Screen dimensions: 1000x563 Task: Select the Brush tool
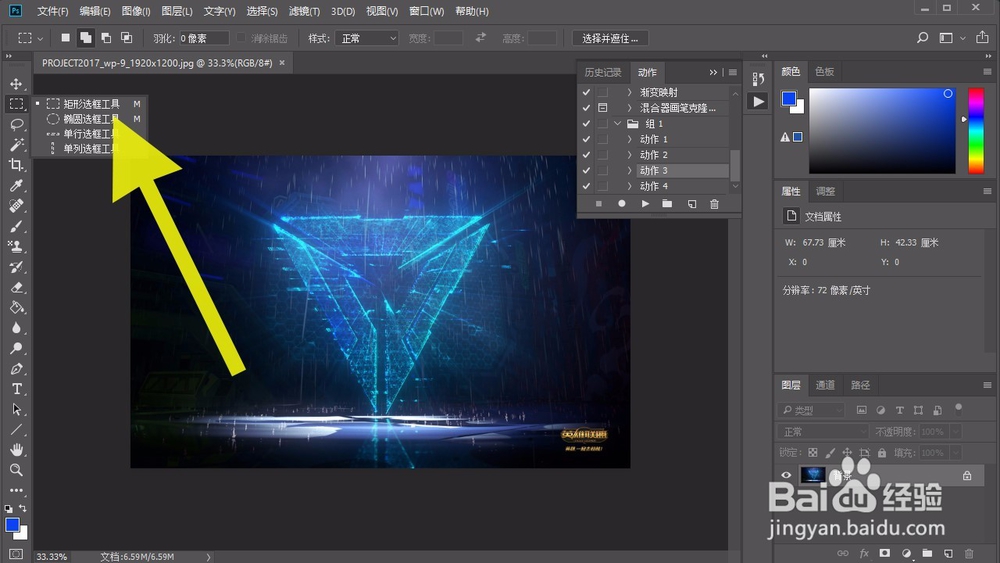pos(17,226)
